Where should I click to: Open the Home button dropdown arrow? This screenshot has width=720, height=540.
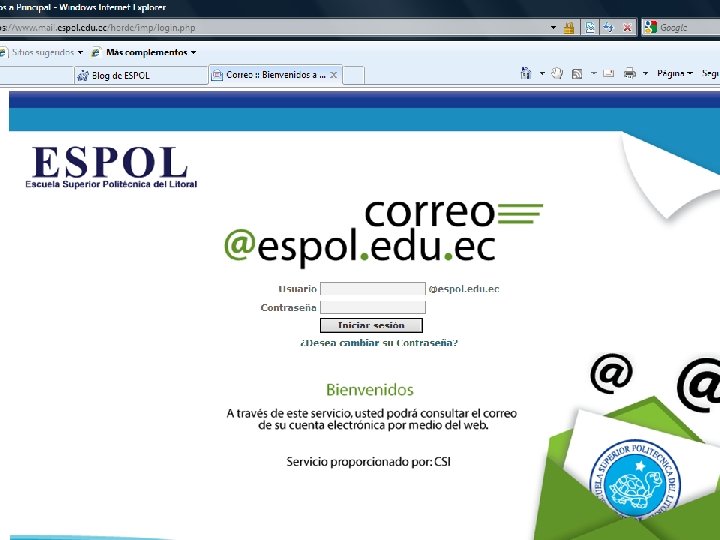tap(542, 73)
